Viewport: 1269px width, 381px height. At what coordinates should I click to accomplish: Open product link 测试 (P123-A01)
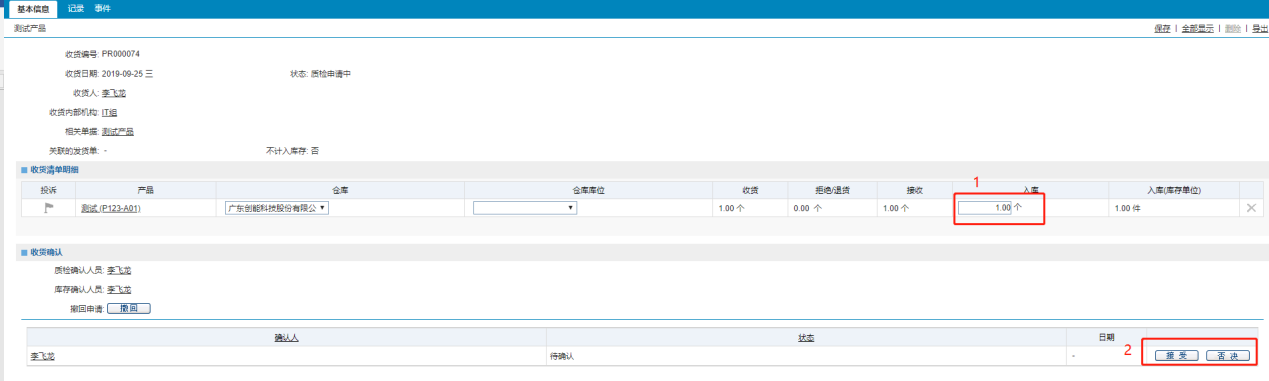(x=111, y=208)
